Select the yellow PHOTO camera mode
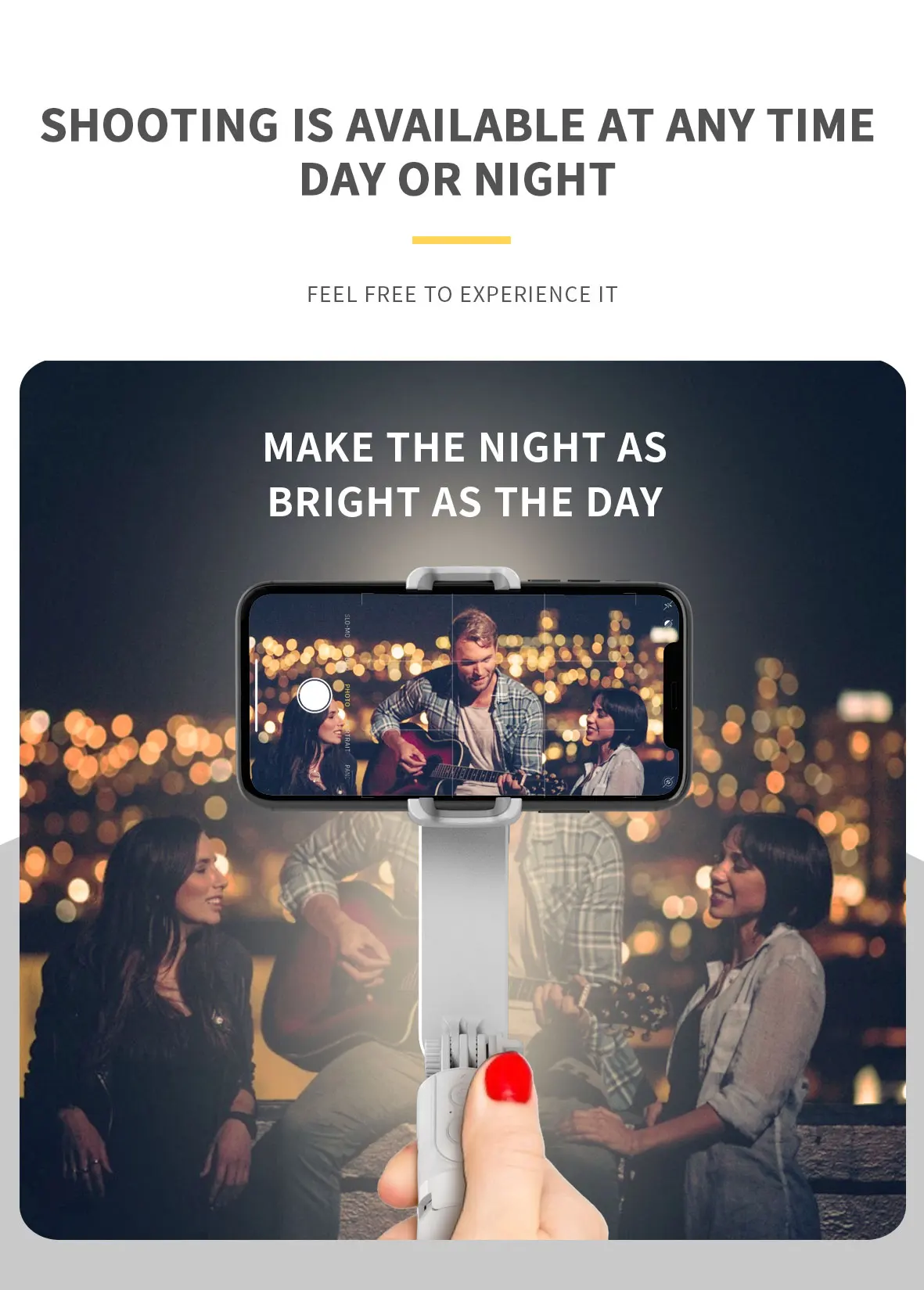 347,695
